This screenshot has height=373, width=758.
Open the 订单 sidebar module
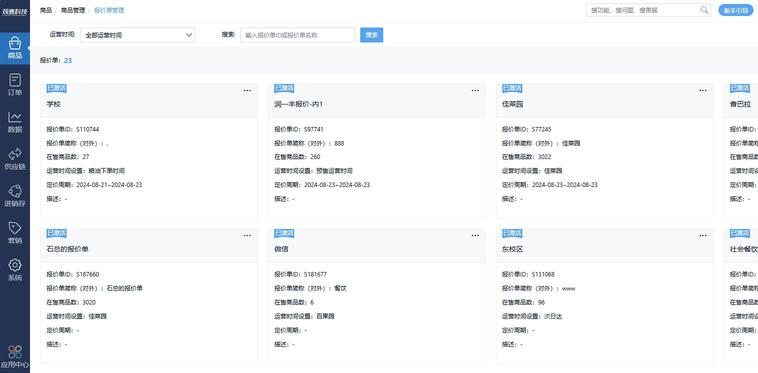(x=15, y=85)
